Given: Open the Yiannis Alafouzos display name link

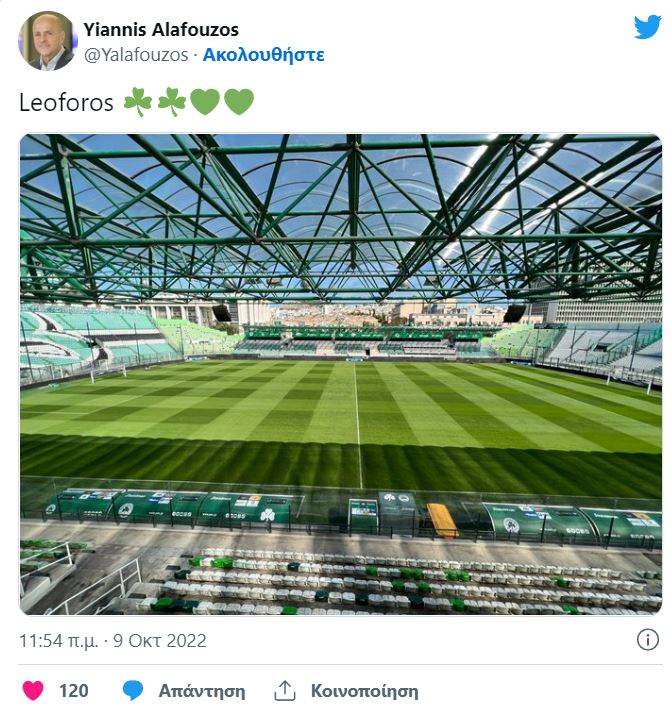Looking at the screenshot, I should point(161,29).
